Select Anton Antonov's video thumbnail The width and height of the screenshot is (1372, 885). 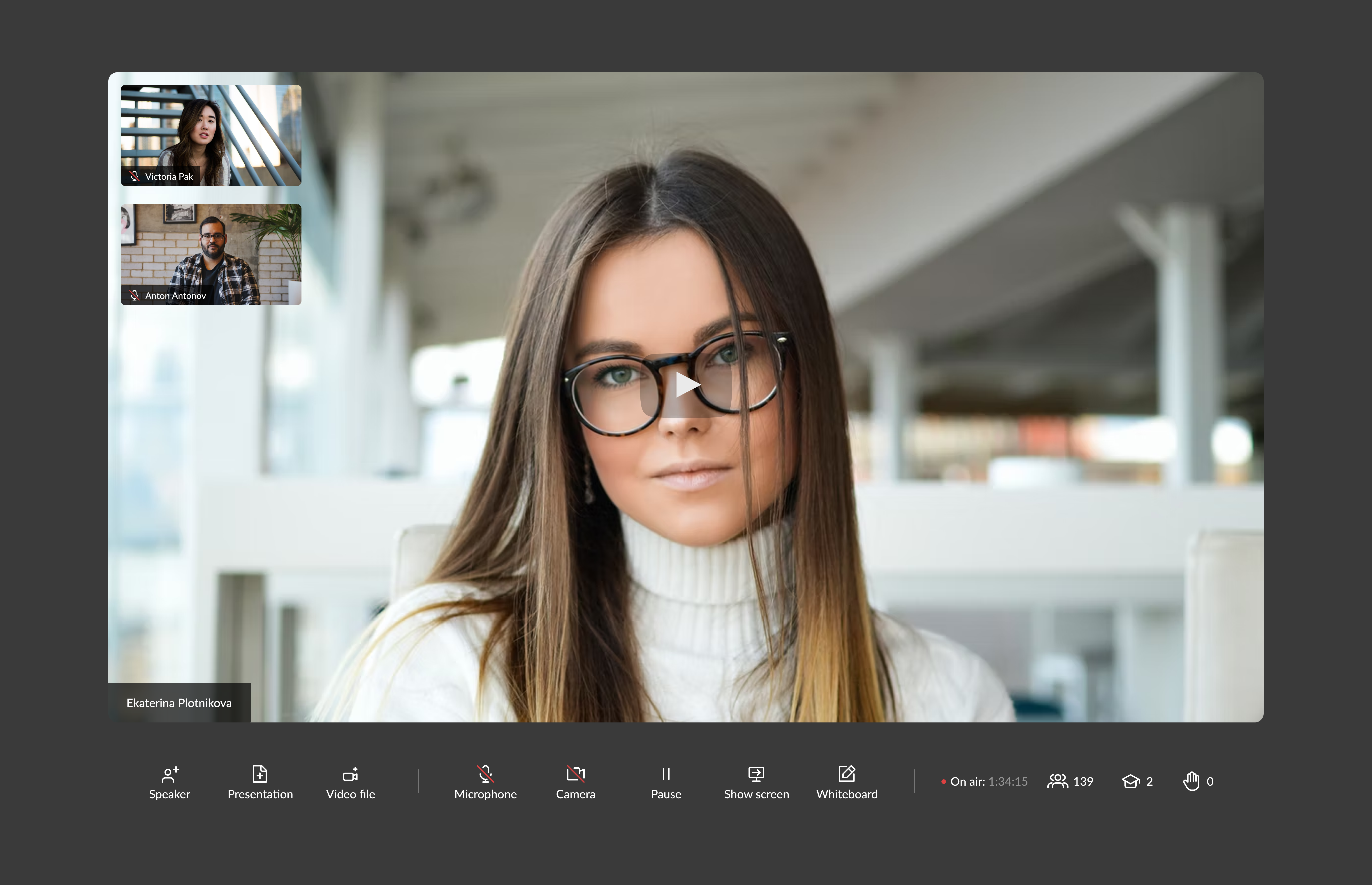pos(211,255)
